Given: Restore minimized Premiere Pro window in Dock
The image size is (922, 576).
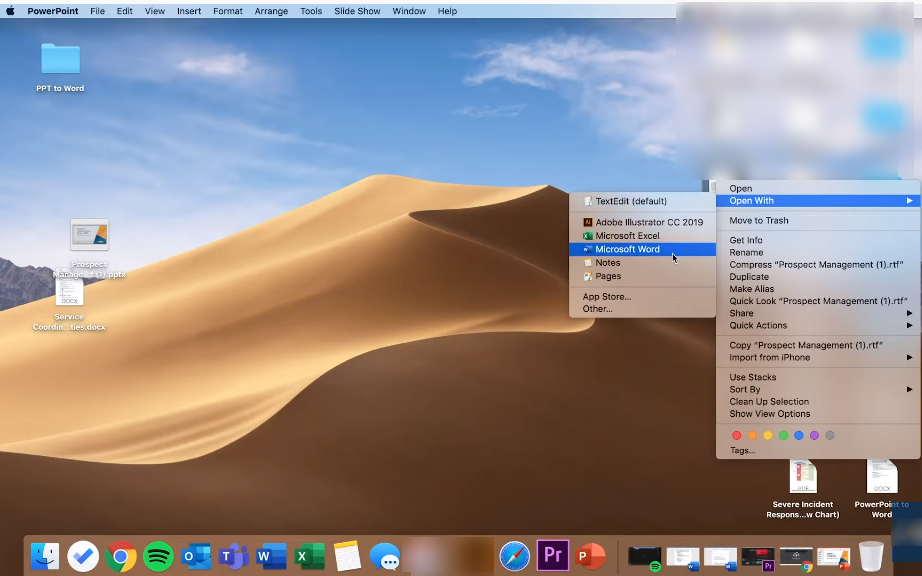Looking at the screenshot, I should [x=758, y=558].
